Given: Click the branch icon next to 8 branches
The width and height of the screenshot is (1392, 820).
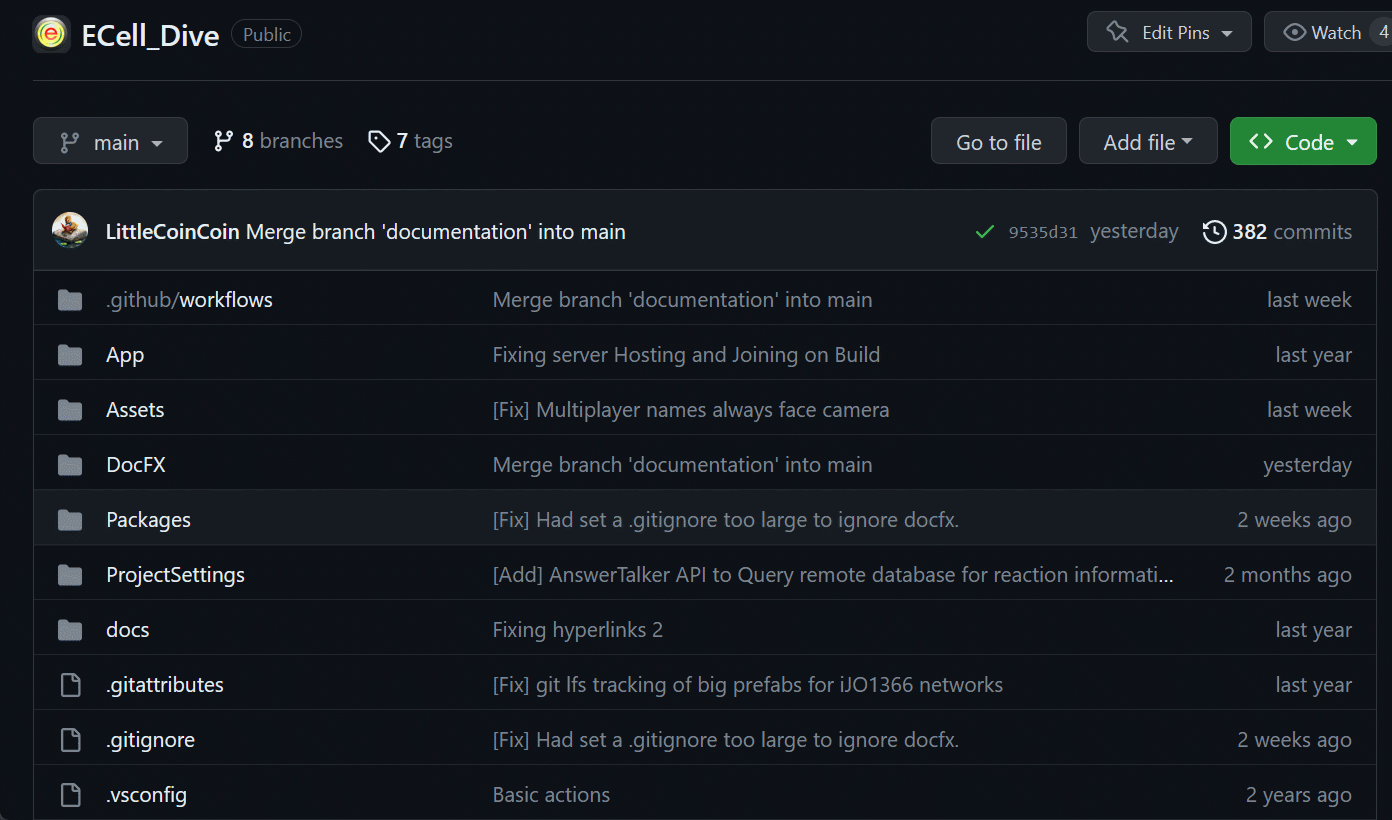Looking at the screenshot, I should pos(221,141).
